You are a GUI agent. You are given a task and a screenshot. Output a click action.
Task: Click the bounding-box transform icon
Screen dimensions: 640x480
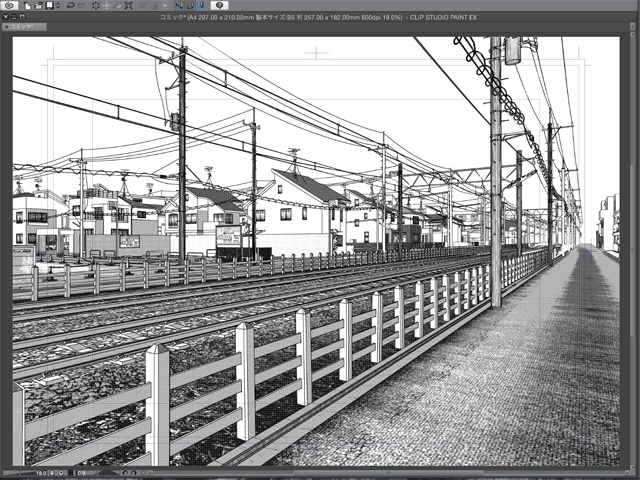coord(129,6)
